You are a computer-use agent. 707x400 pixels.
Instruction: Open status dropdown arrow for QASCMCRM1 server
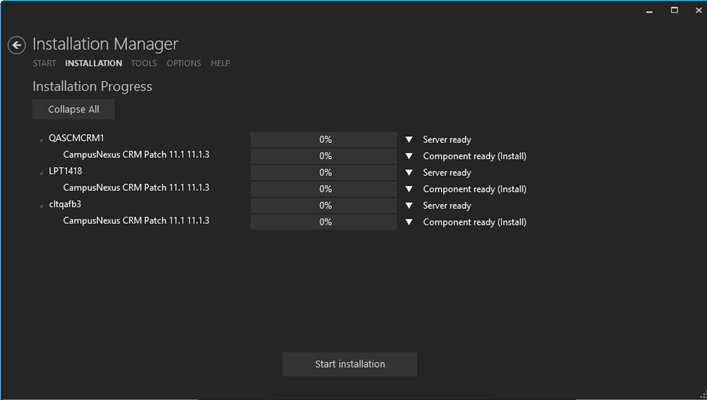coord(409,140)
